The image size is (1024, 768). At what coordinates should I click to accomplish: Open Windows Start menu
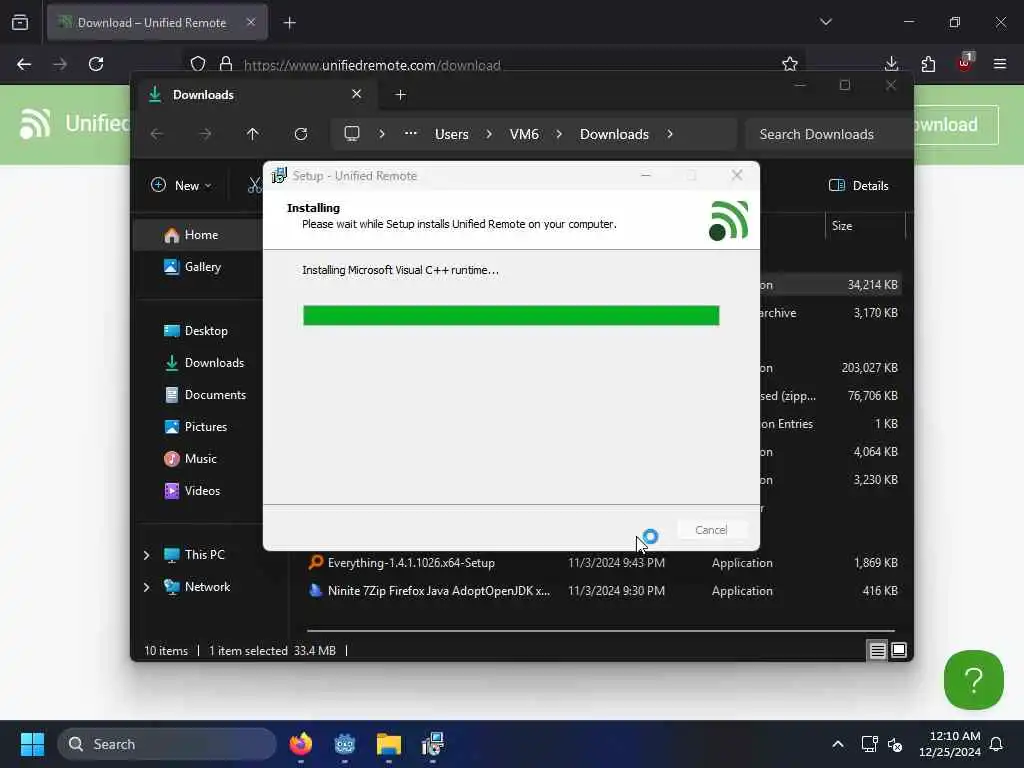[x=32, y=744]
